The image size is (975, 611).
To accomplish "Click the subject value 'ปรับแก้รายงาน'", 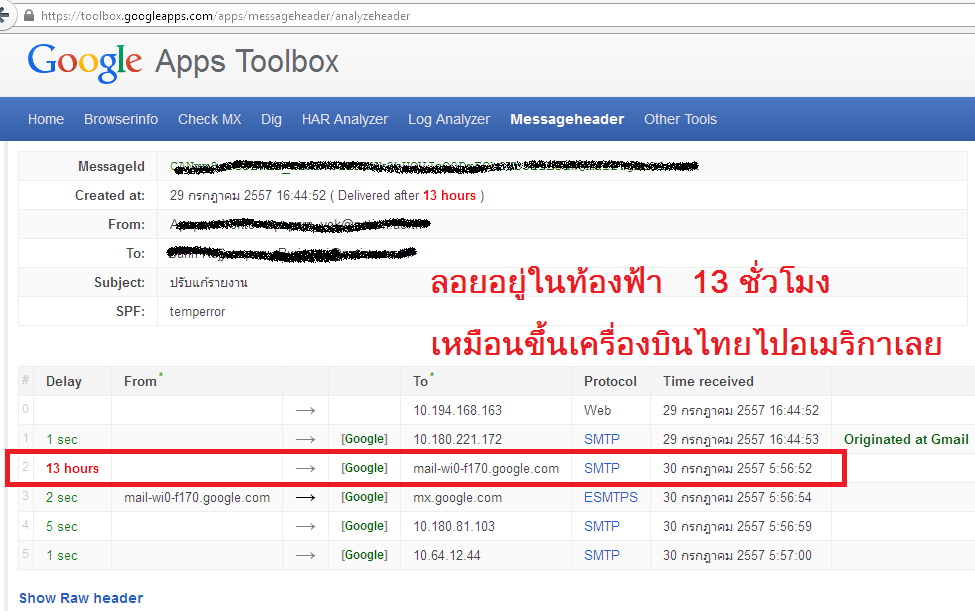I will (x=208, y=283).
